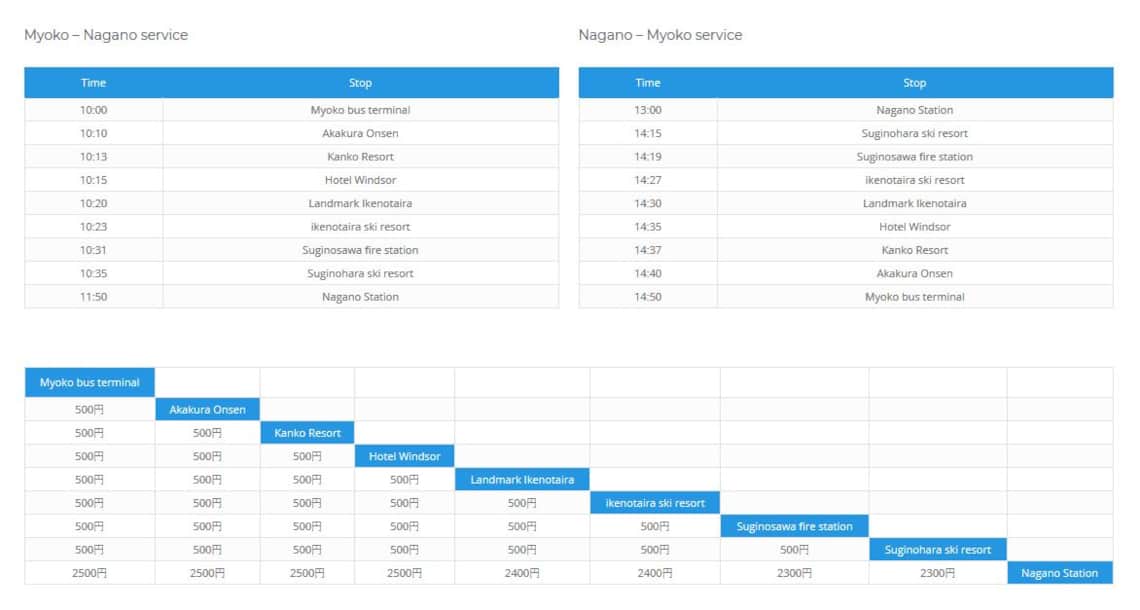
Task: Select the 14:37 time cell
Action: (x=648, y=249)
